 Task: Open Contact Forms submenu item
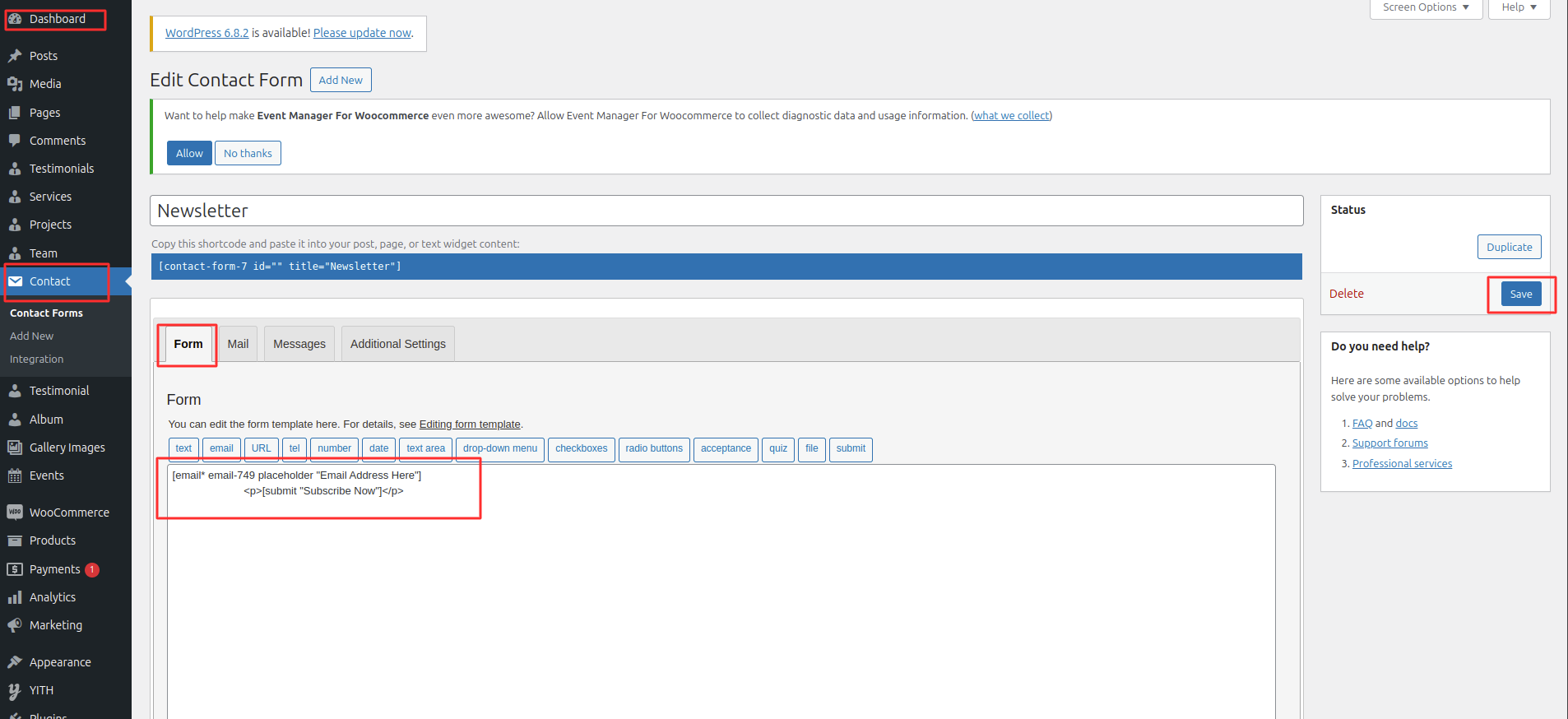point(46,313)
